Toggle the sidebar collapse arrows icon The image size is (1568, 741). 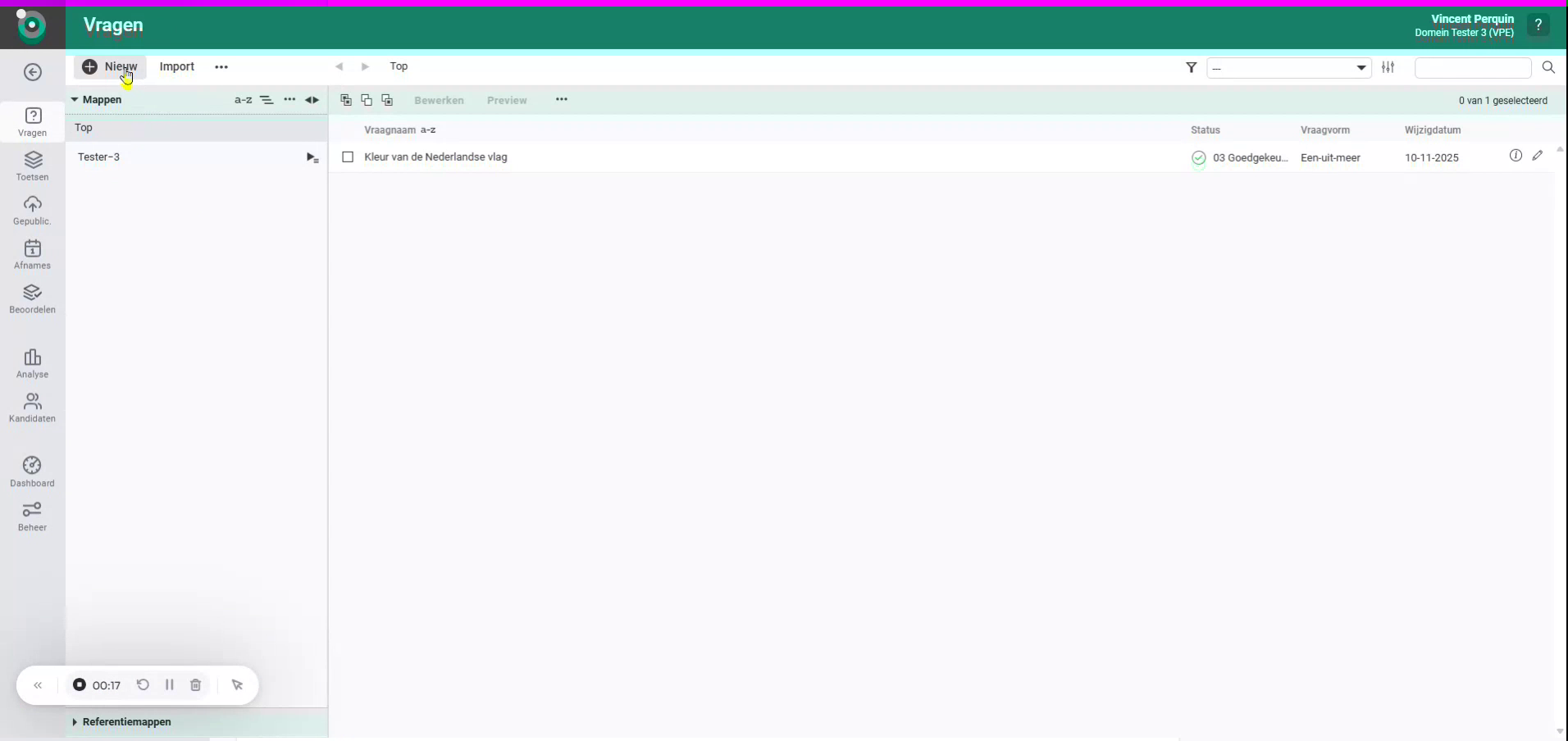312,100
